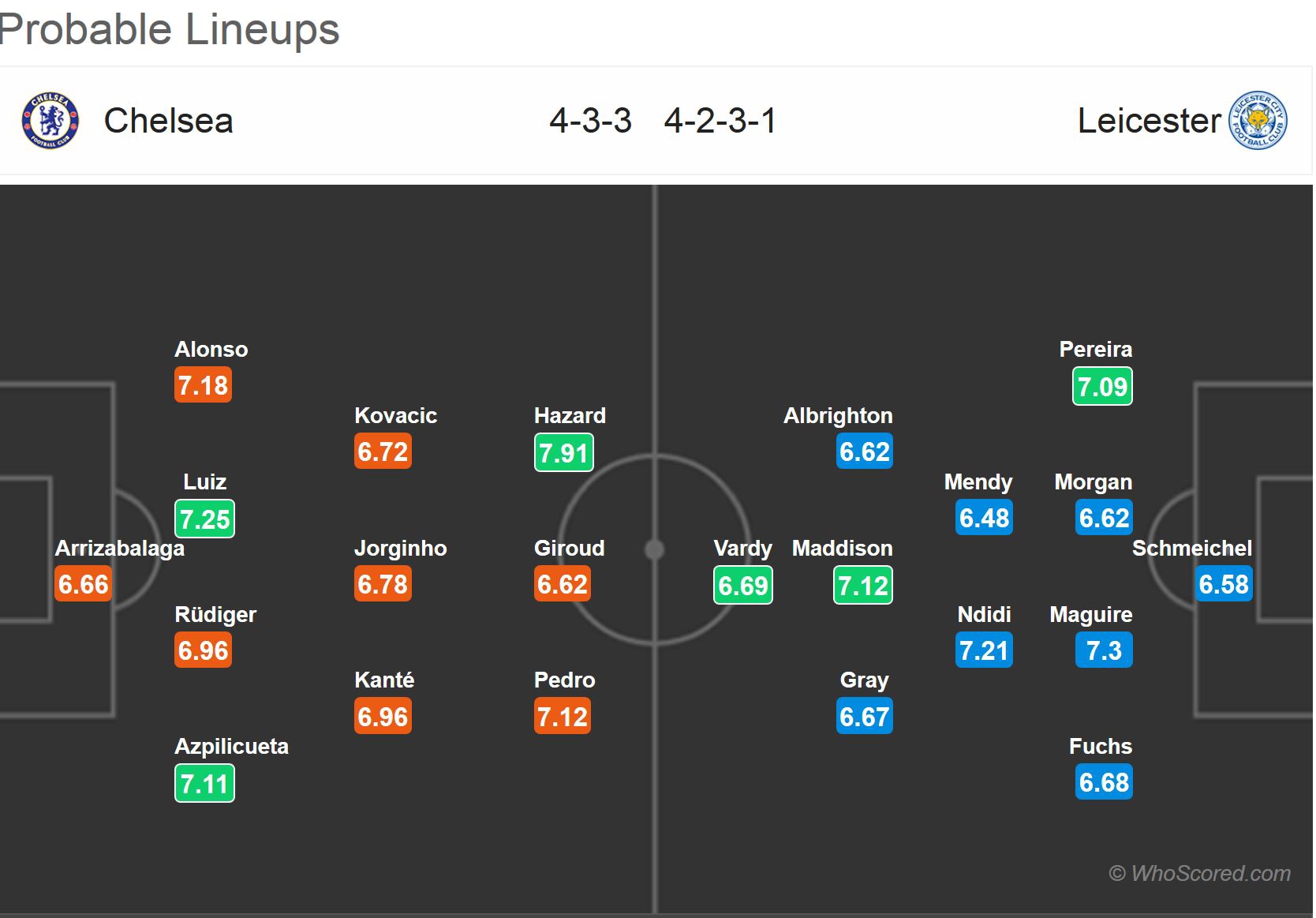Select Maguire's 7.3 rating badge
This screenshot has height=918, width=1316.
[x=1103, y=650]
